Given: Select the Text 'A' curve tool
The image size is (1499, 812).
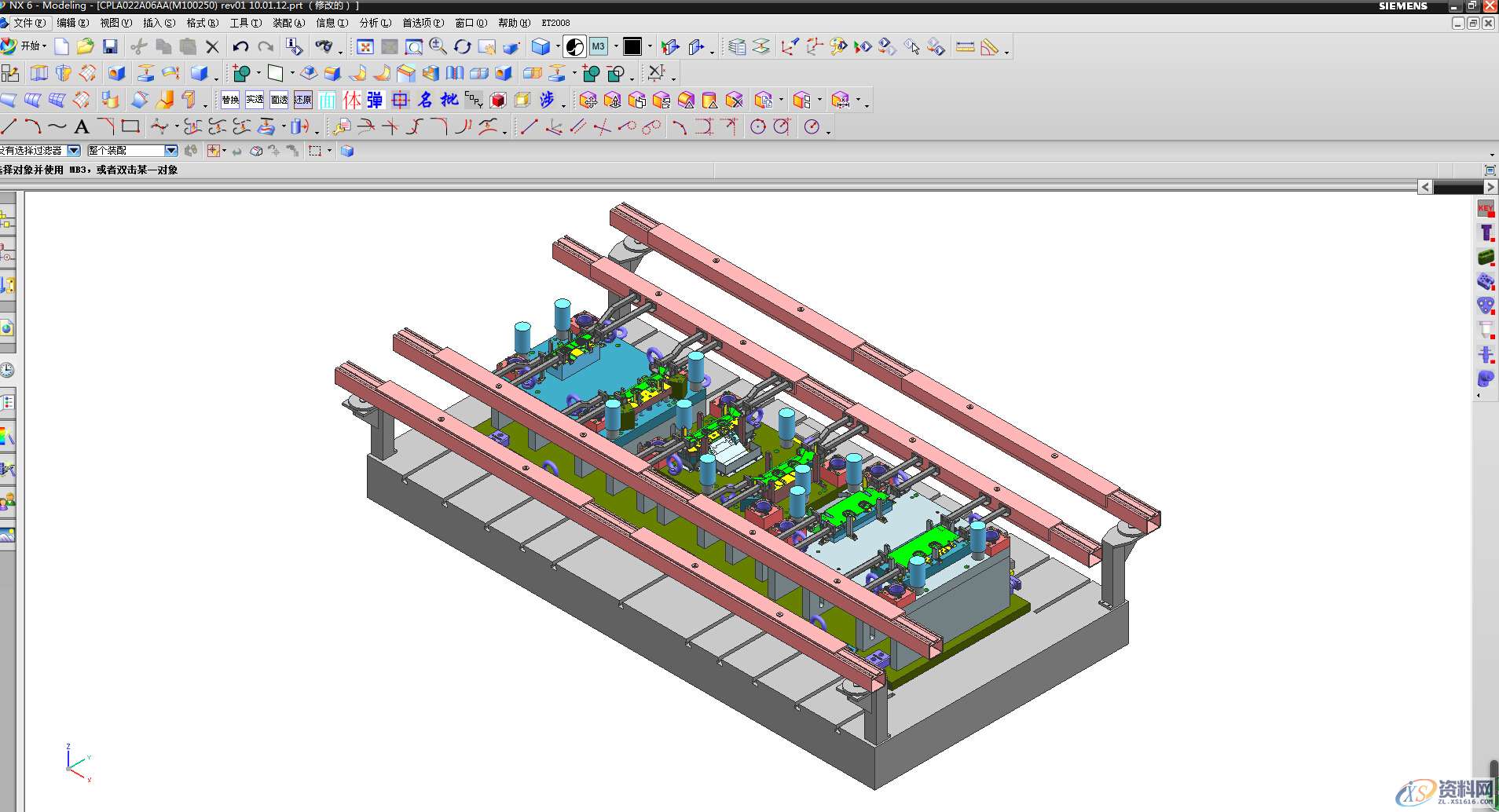Looking at the screenshot, I should 81,126.
